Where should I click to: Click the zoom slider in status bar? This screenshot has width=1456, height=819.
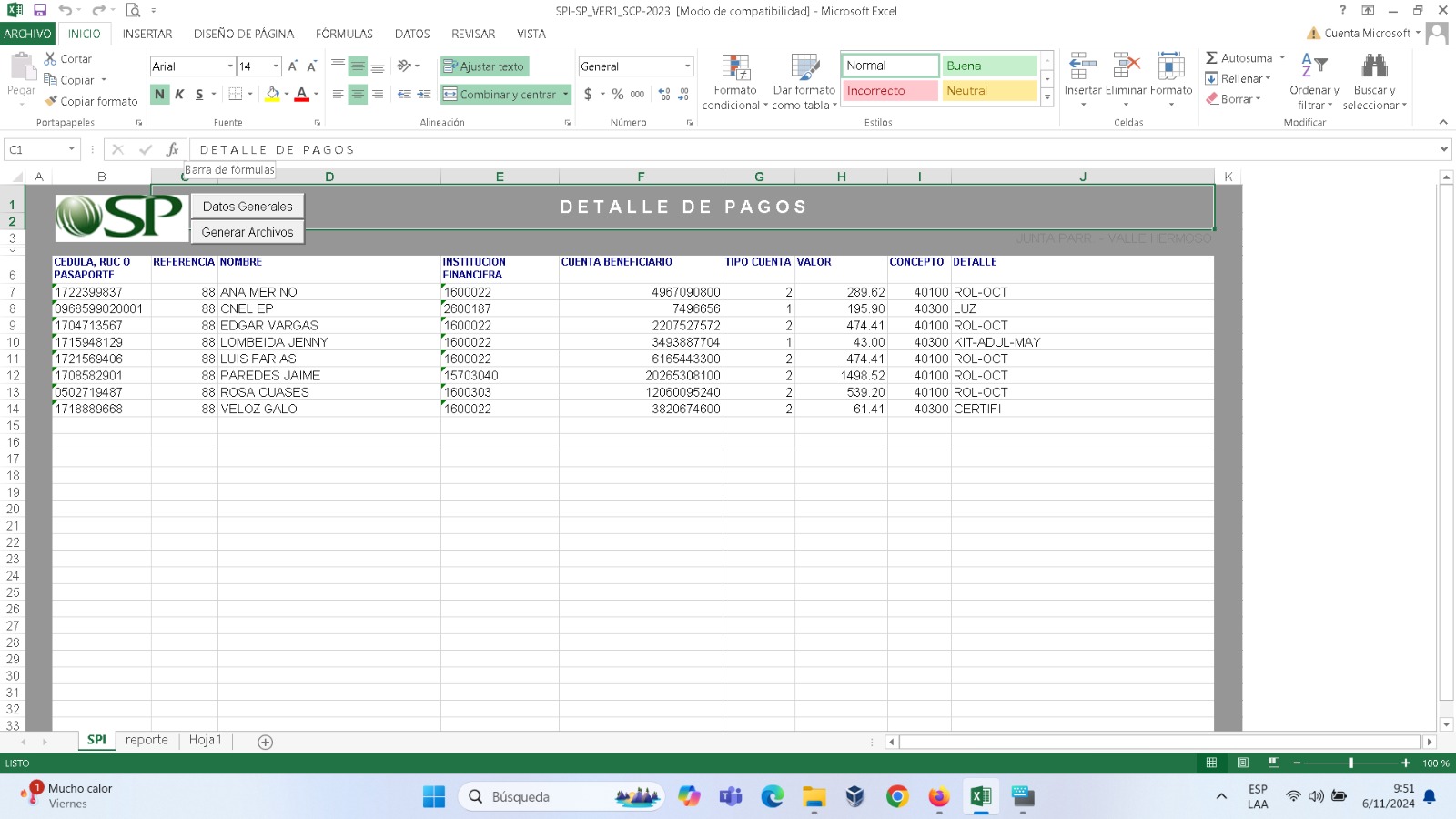1350,763
